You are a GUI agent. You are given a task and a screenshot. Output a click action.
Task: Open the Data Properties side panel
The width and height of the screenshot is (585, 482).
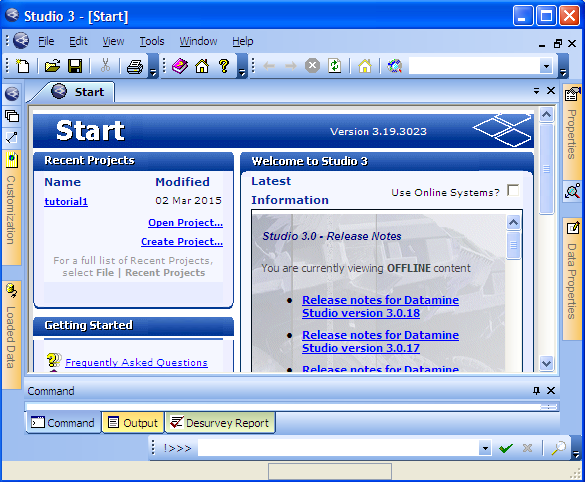tap(572, 279)
